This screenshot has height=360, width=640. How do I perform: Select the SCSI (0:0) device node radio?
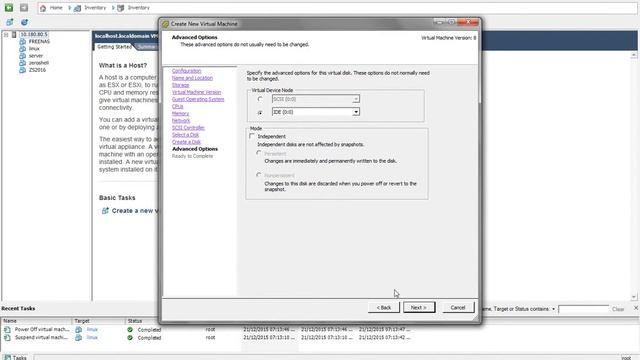pos(260,99)
